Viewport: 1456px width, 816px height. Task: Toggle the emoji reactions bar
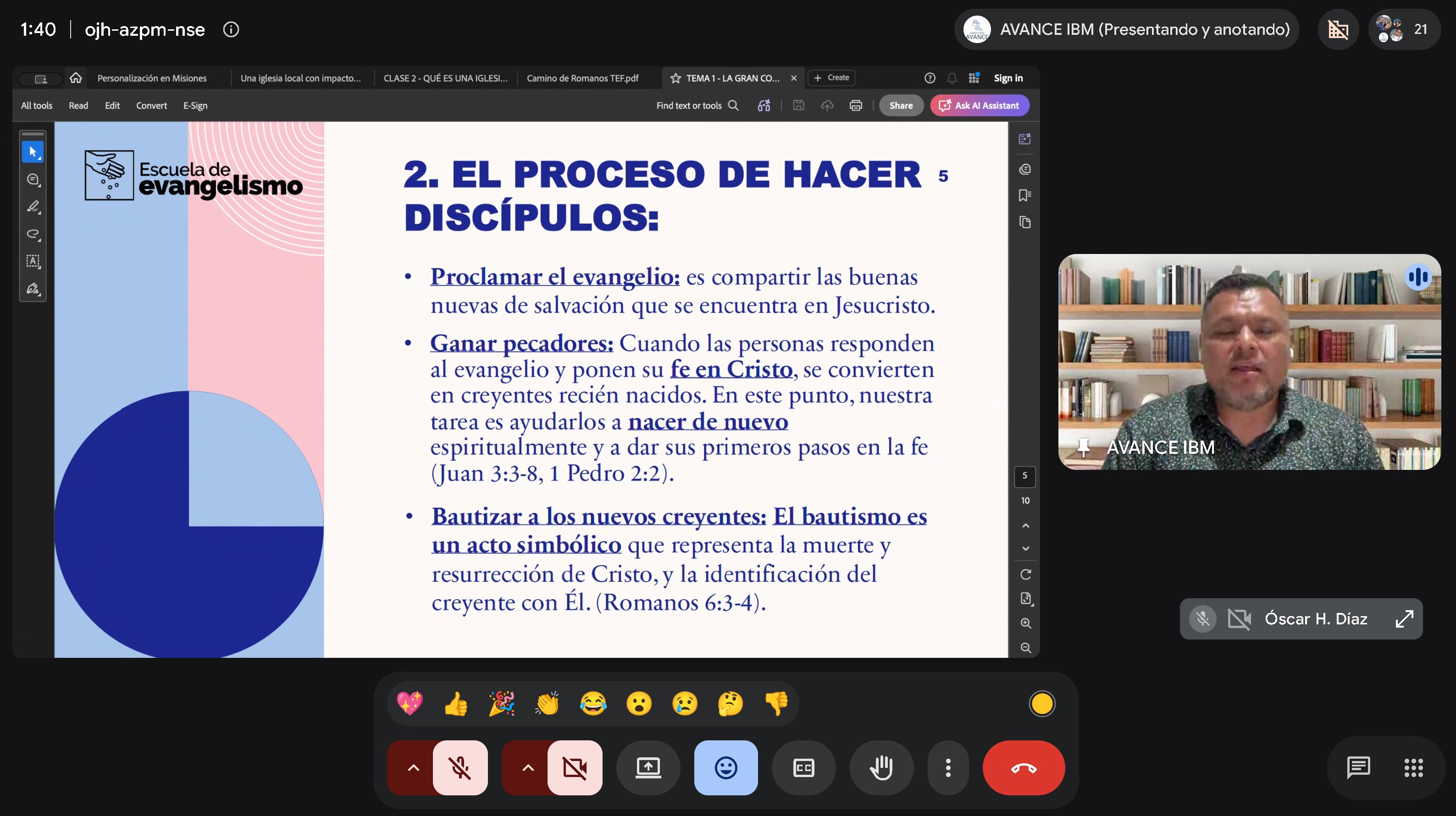726,767
